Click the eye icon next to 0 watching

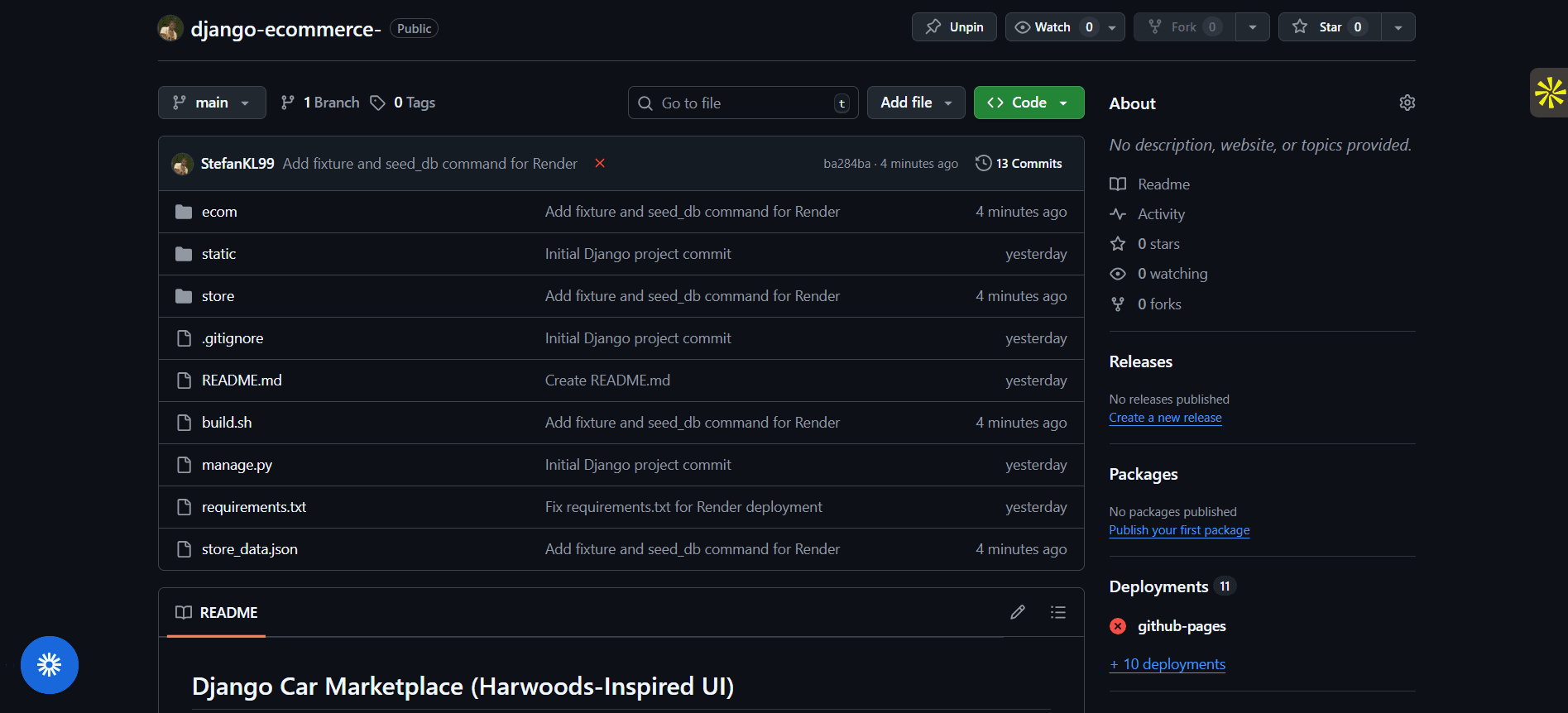tap(1118, 274)
